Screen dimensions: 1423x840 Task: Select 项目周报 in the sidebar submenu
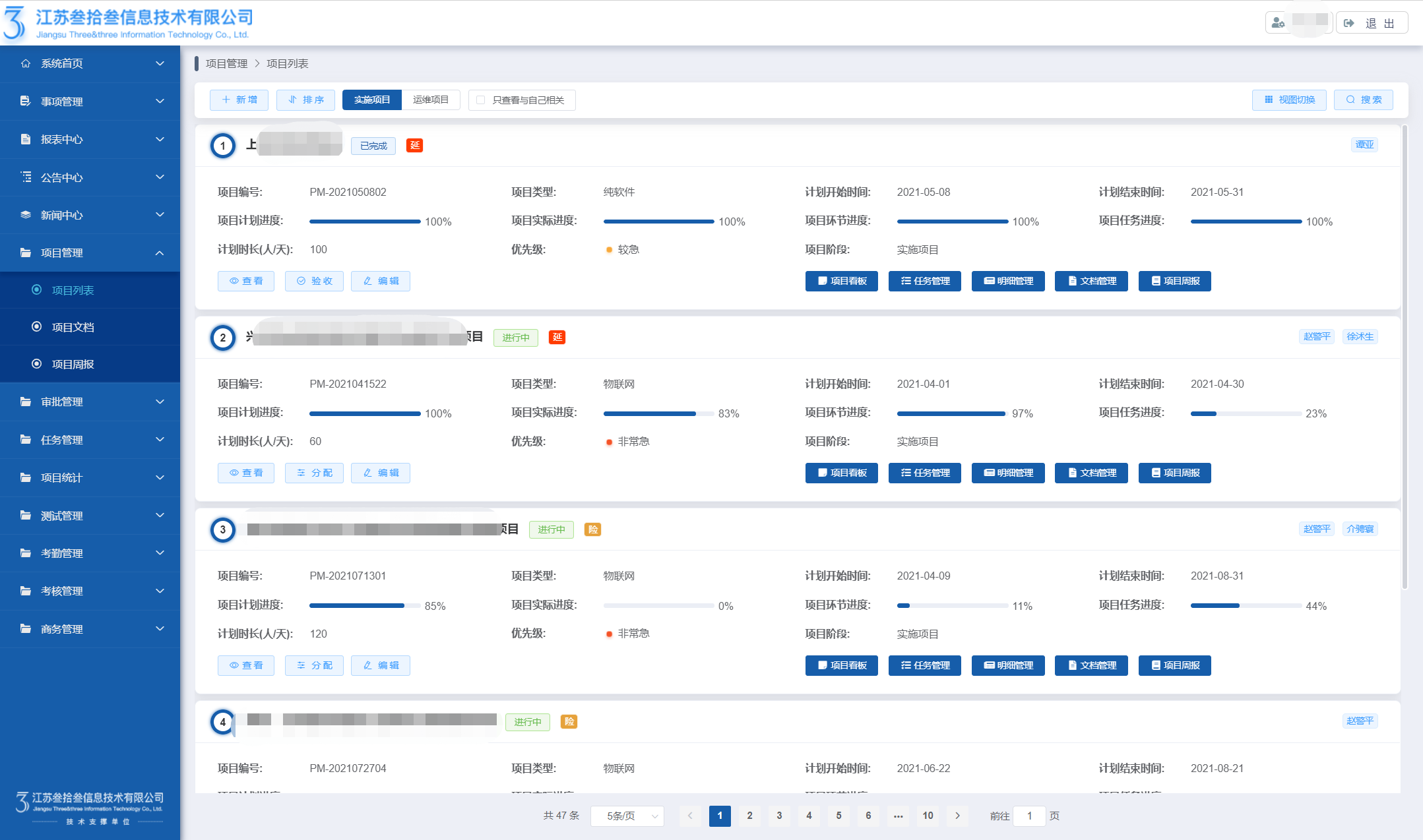click(x=73, y=364)
